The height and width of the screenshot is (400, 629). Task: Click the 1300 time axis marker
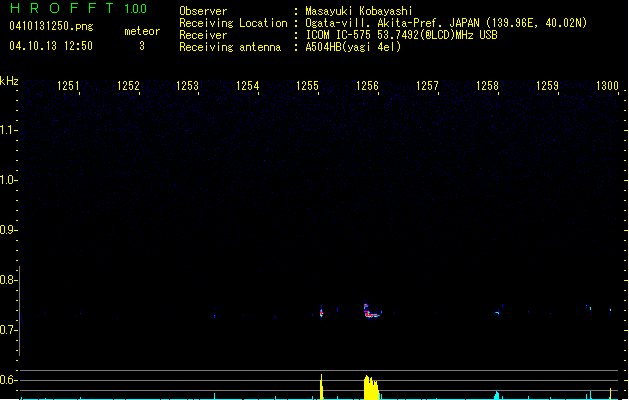(x=607, y=86)
